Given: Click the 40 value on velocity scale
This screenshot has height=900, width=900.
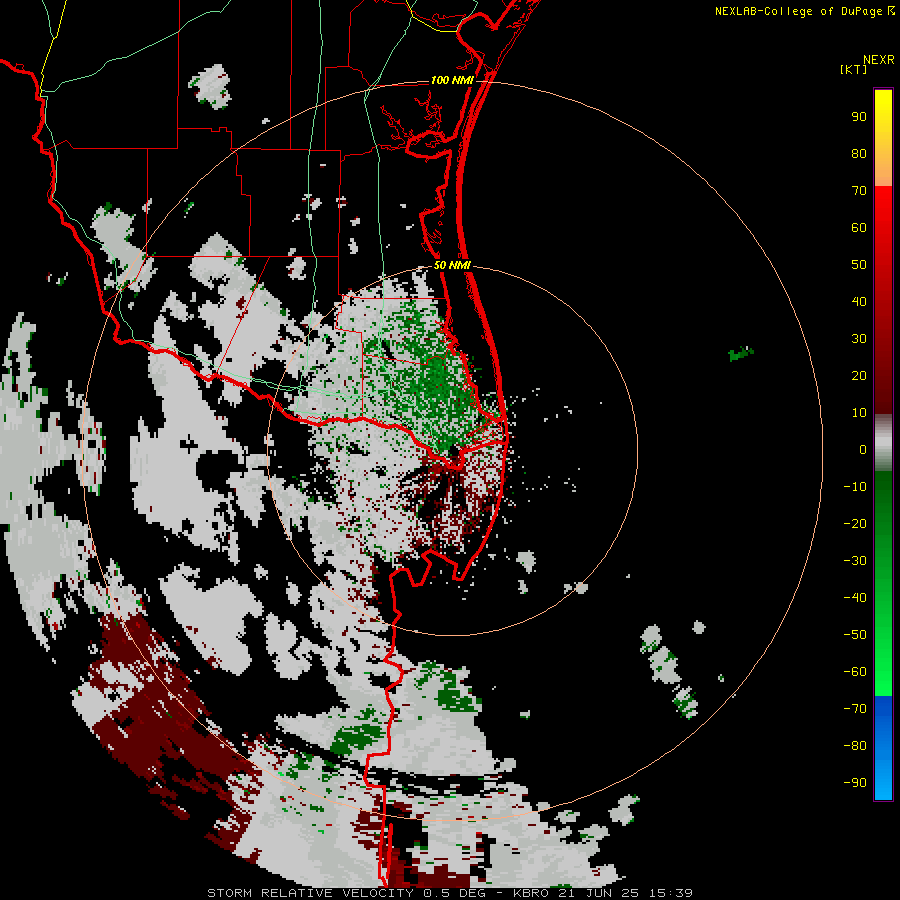Looking at the screenshot, I should [859, 301].
